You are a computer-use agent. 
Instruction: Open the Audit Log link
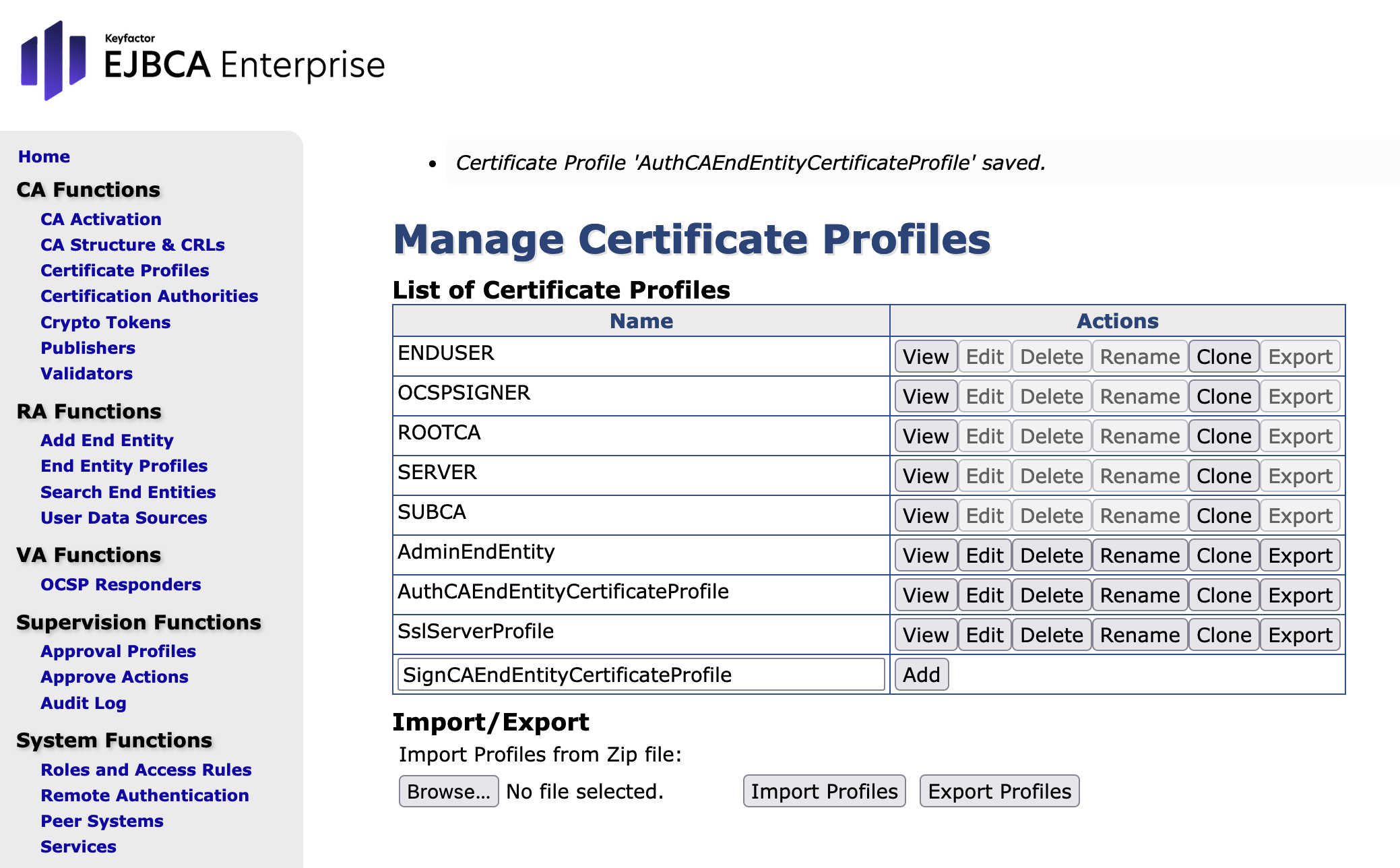pos(83,703)
